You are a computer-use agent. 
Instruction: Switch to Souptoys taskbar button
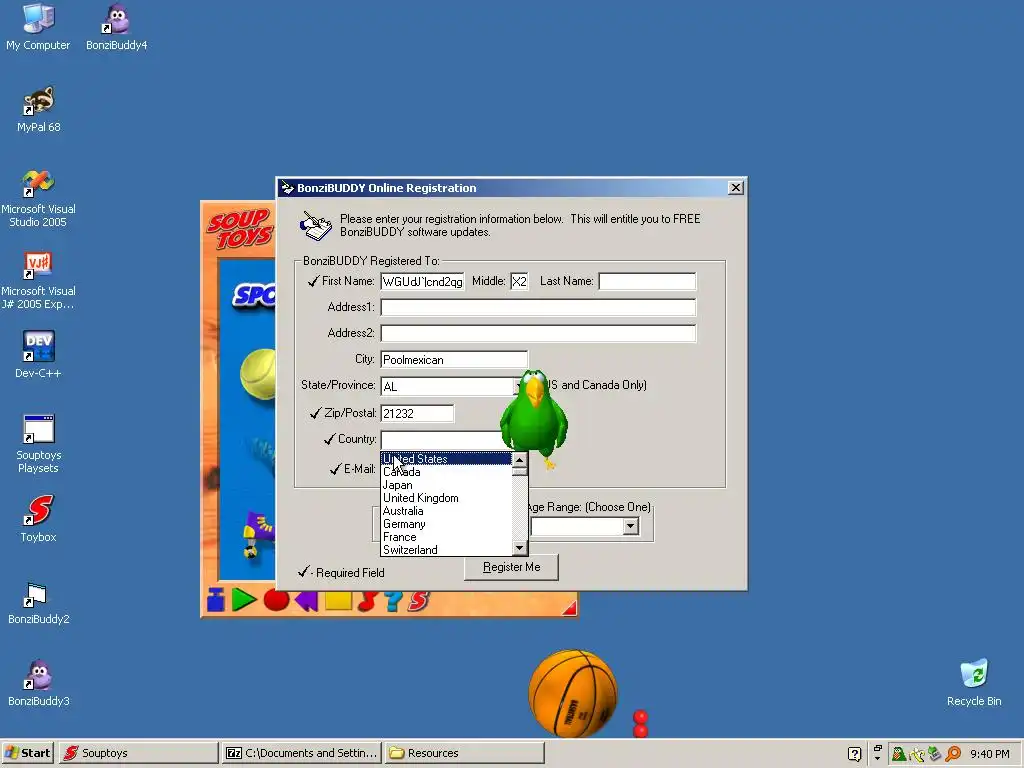pos(138,753)
